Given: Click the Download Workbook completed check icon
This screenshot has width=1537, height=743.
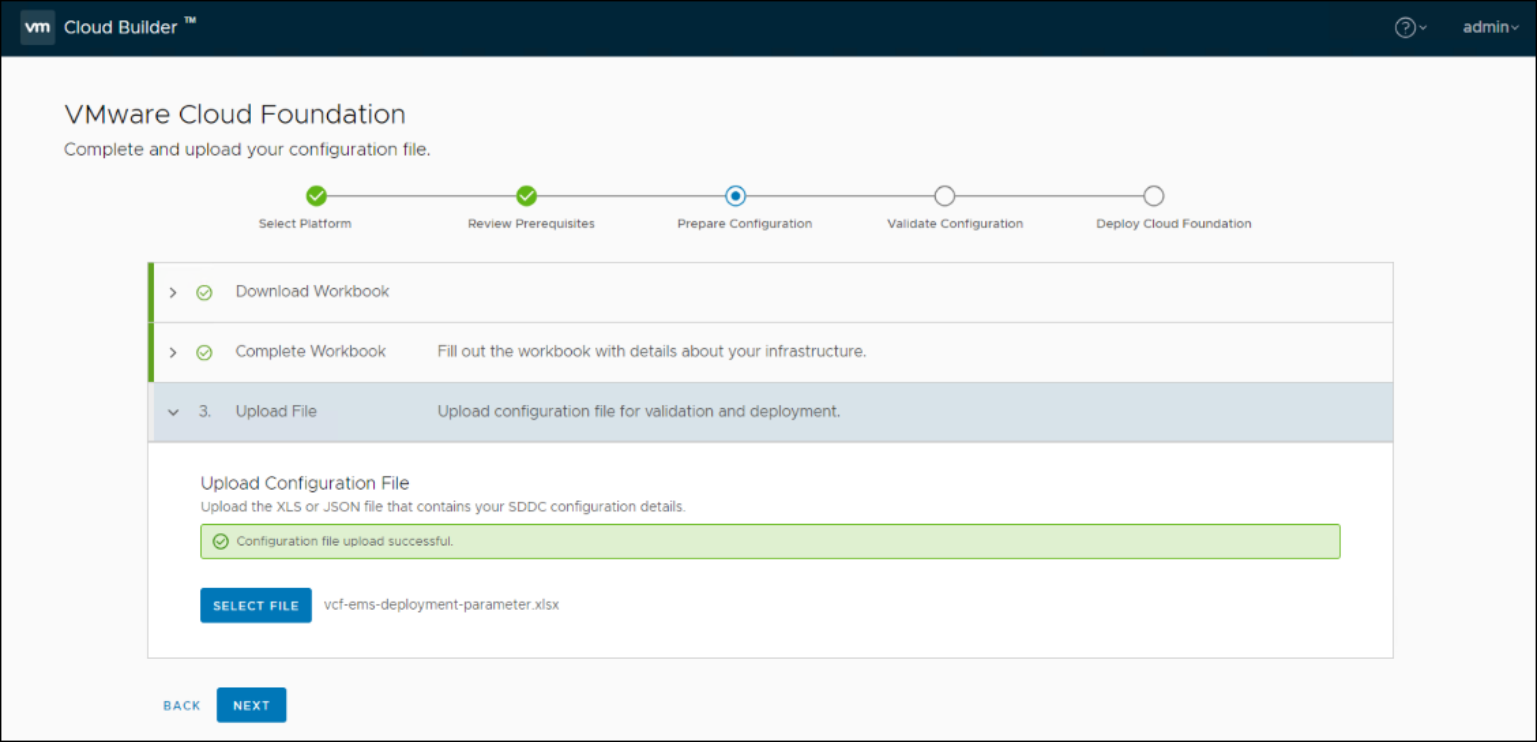Looking at the screenshot, I should click(204, 293).
